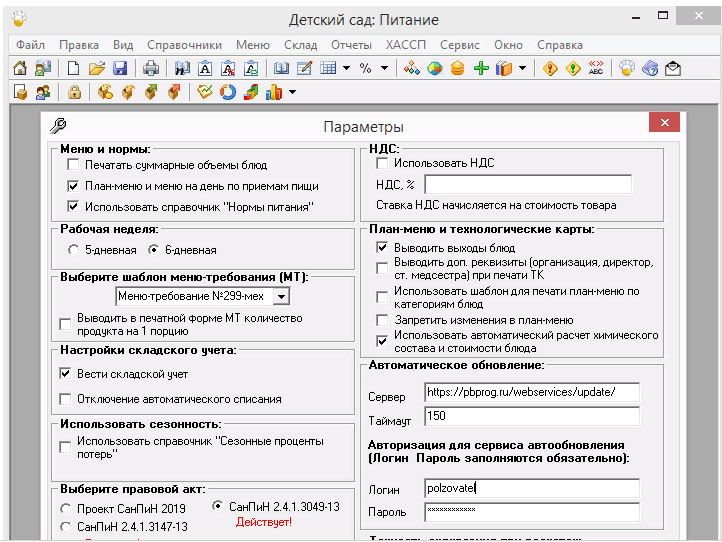Viewport: 722px width, 542px height.
Task: Open the 'Меню-требование №299-мех' template dropdown
Action: point(281,296)
